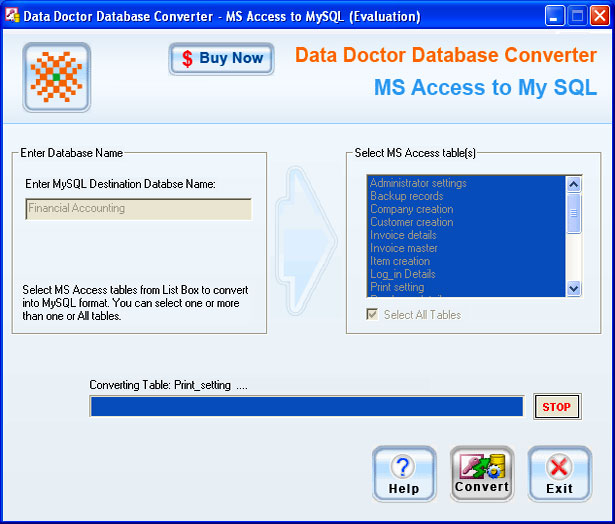Select Log_in Details table in list
This screenshot has width=615, height=524.
(466, 274)
